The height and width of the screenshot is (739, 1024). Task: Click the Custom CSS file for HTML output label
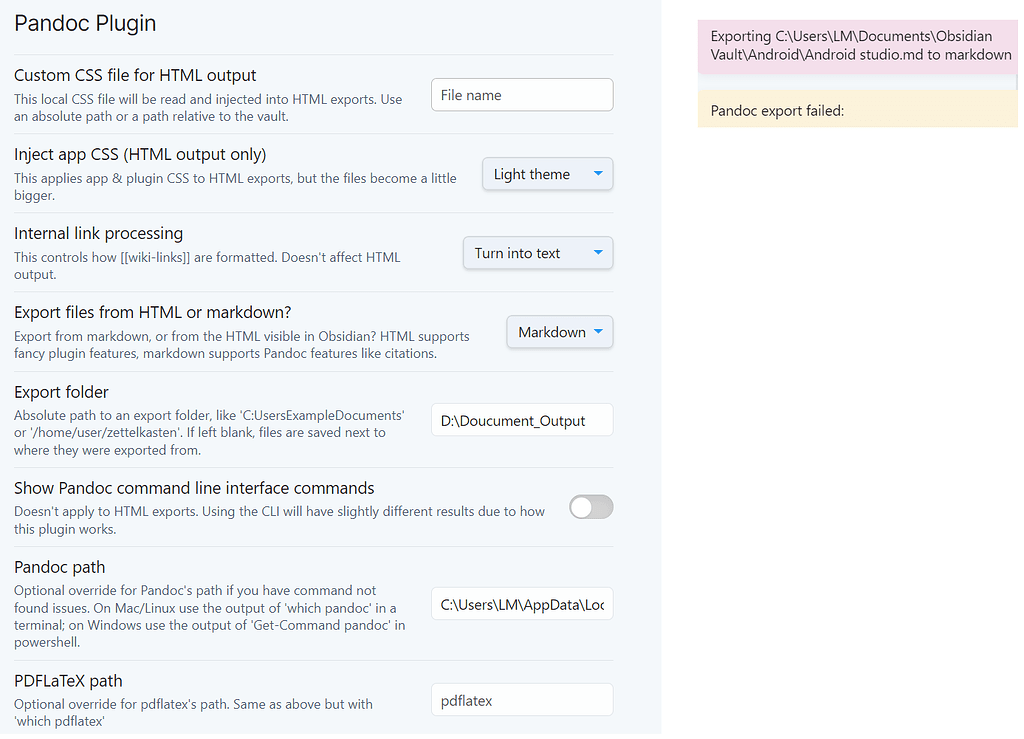click(x=135, y=75)
